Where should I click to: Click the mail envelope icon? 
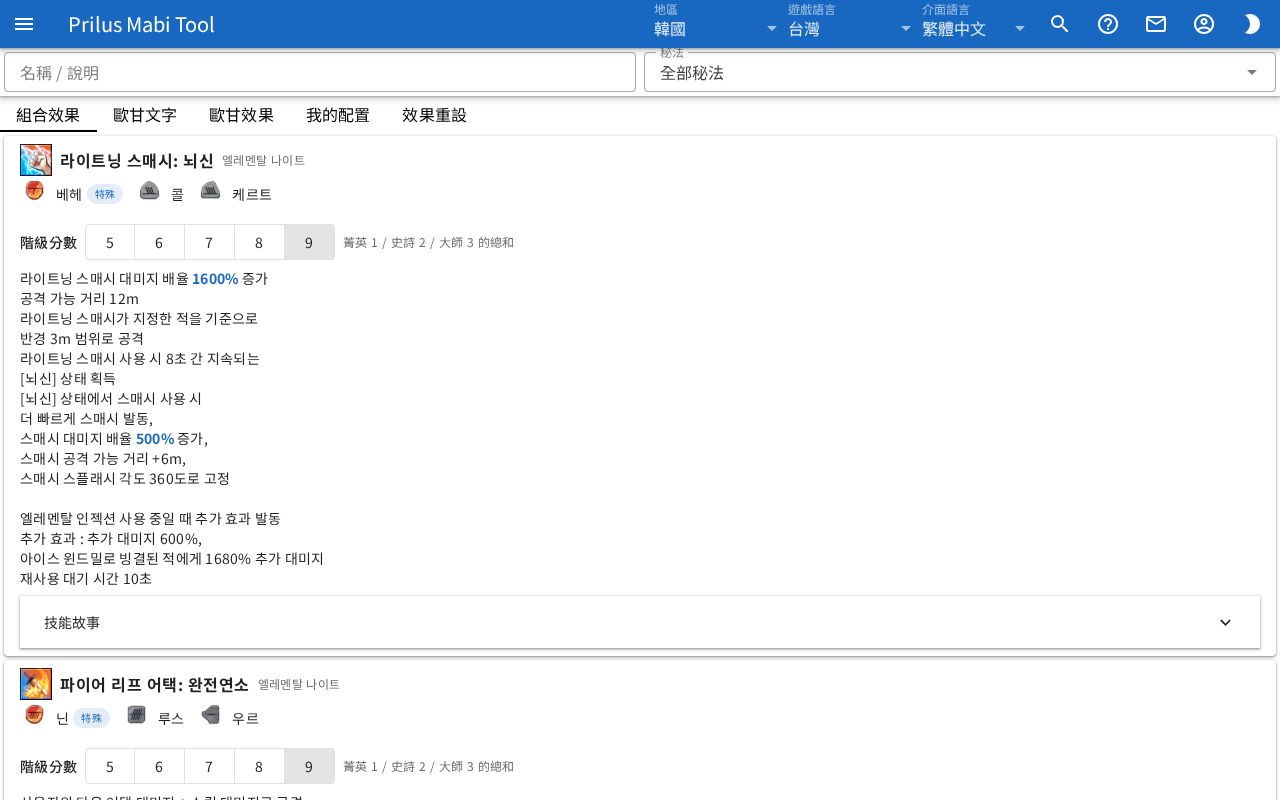point(1156,24)
